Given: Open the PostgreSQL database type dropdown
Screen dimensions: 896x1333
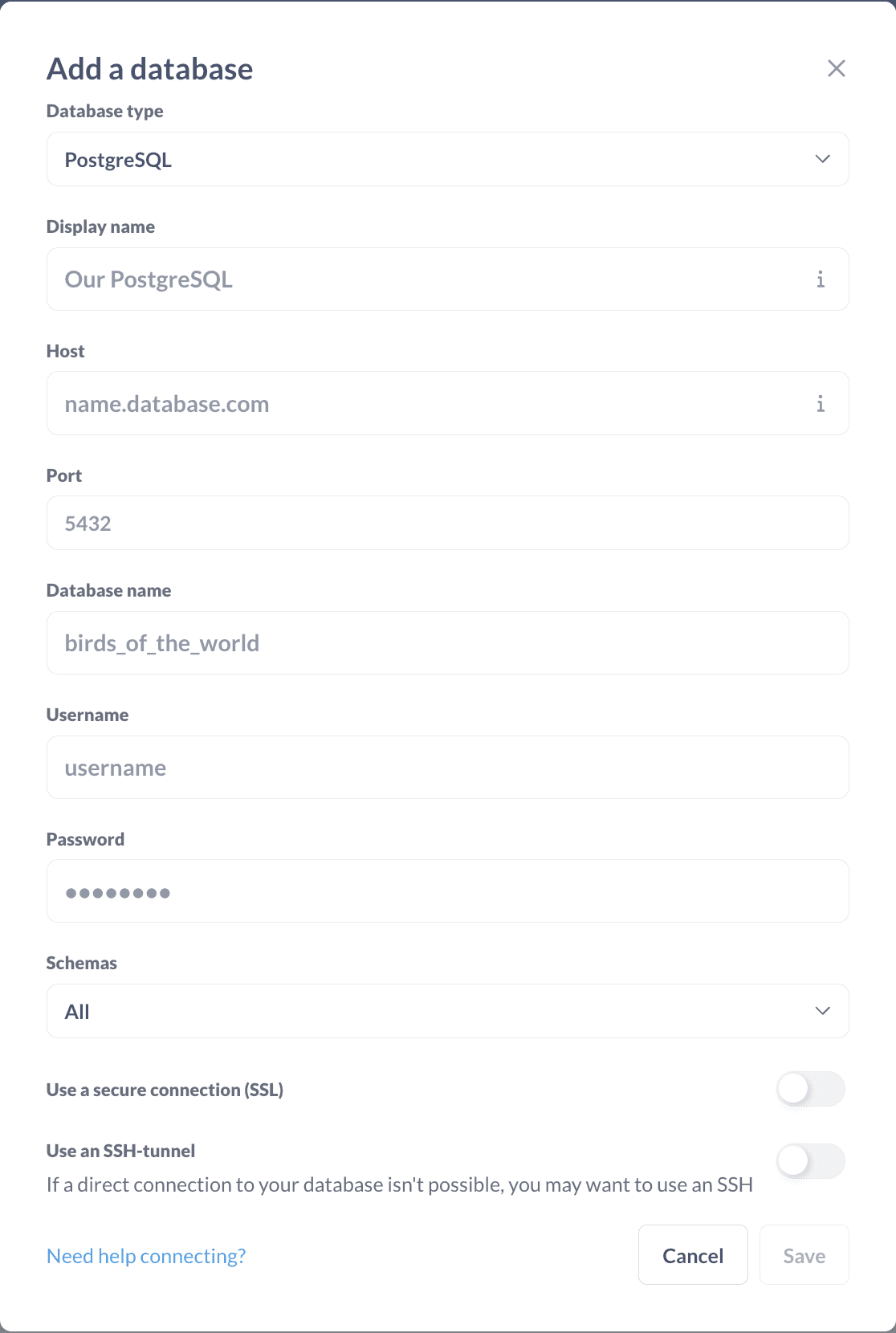Looking at the screenshot, I should click(x=434, y=159).
